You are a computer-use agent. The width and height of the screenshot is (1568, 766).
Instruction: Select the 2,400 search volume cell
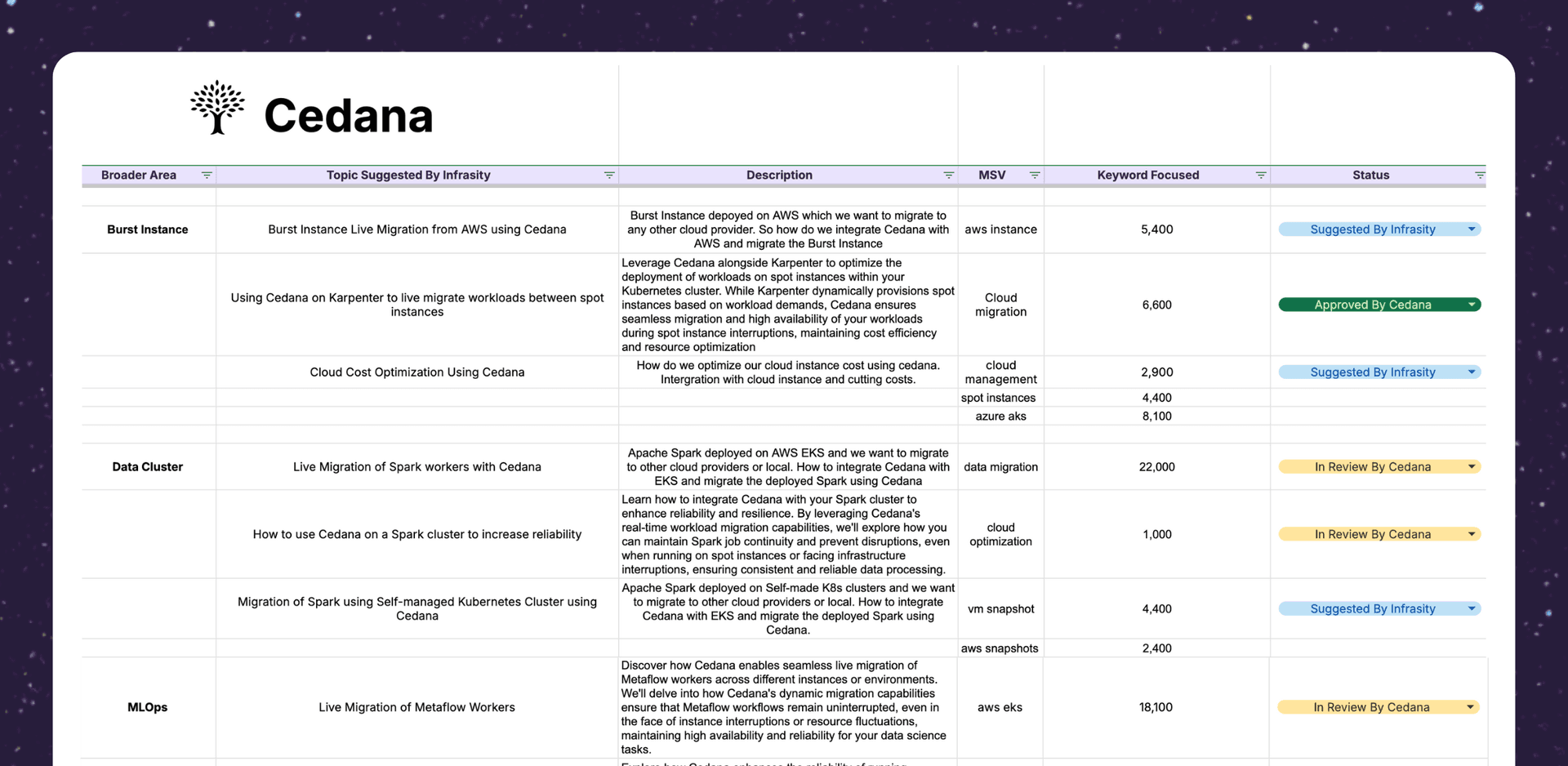click(1156, 648)
